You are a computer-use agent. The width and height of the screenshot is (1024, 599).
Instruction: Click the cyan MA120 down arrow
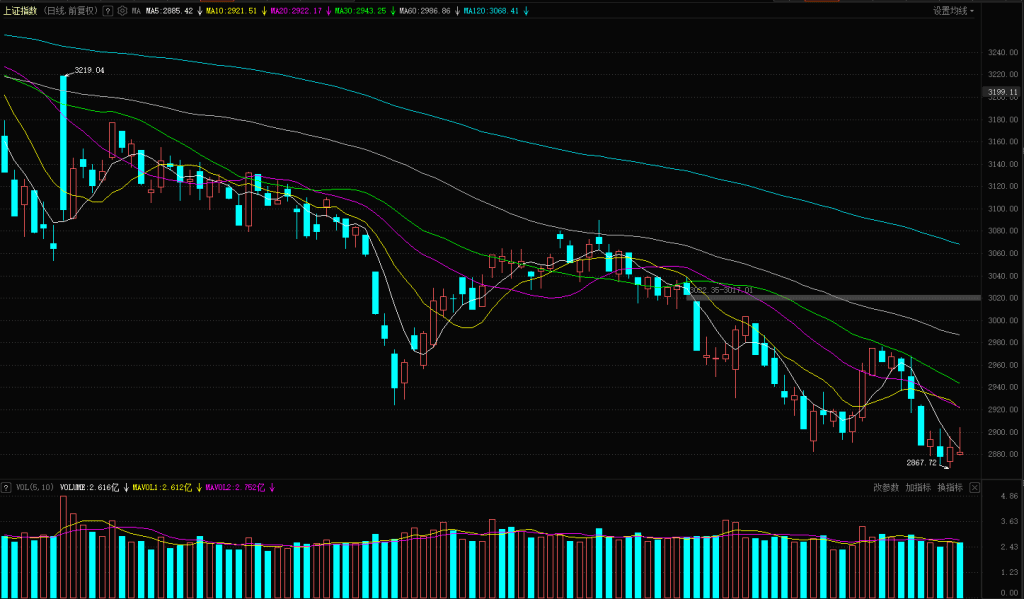tap(527, 11)
